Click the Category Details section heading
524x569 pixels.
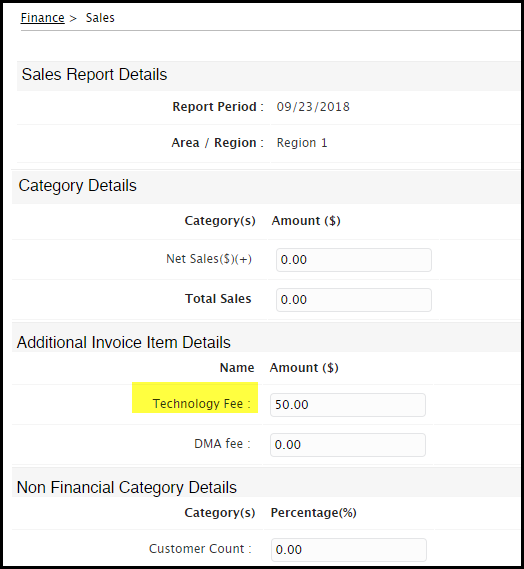pyautogui.click(x=78, y=185)
